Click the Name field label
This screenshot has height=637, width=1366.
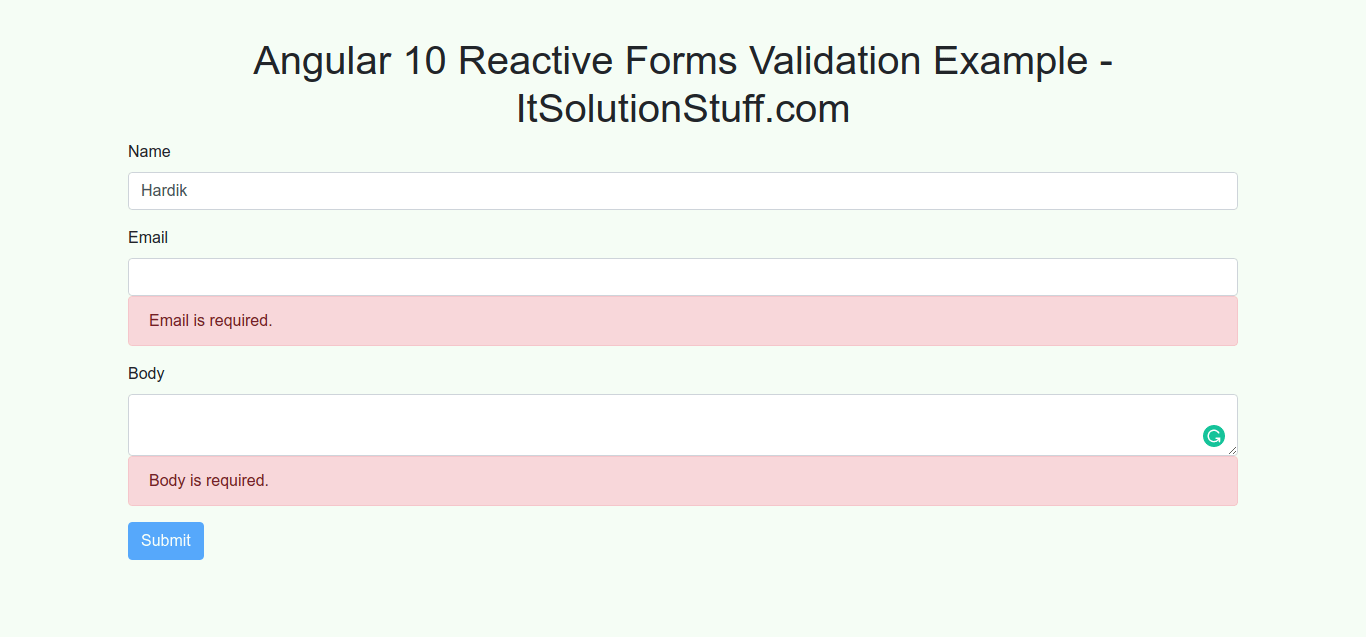coord(149,152)
